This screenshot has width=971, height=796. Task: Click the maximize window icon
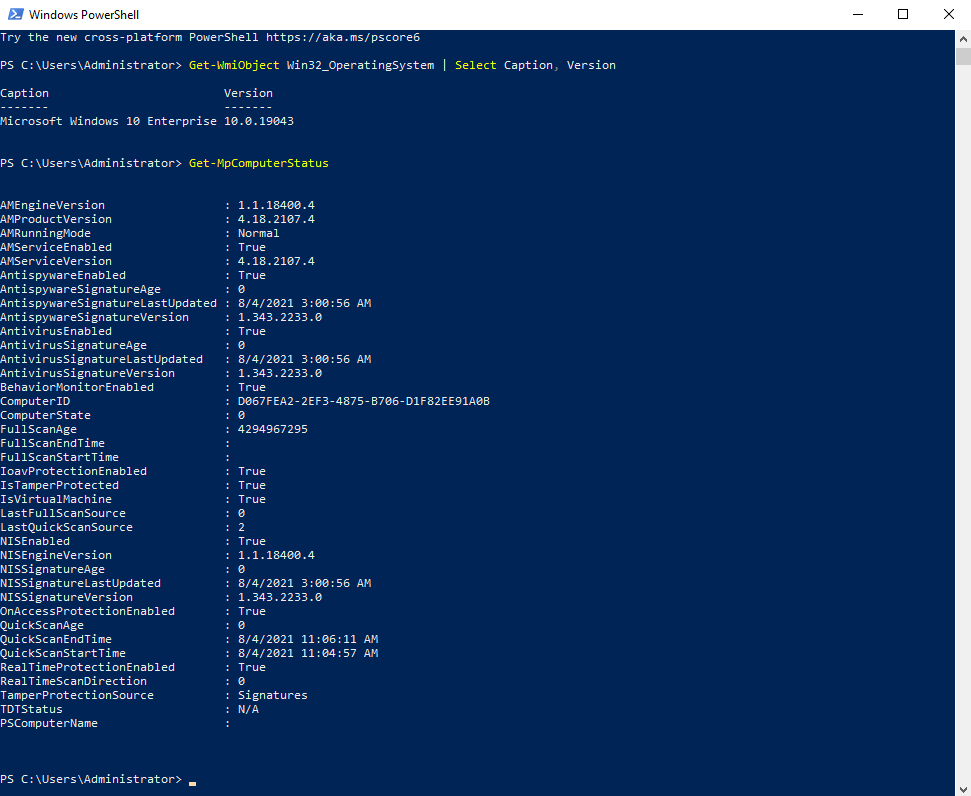[x=903, y=14]
